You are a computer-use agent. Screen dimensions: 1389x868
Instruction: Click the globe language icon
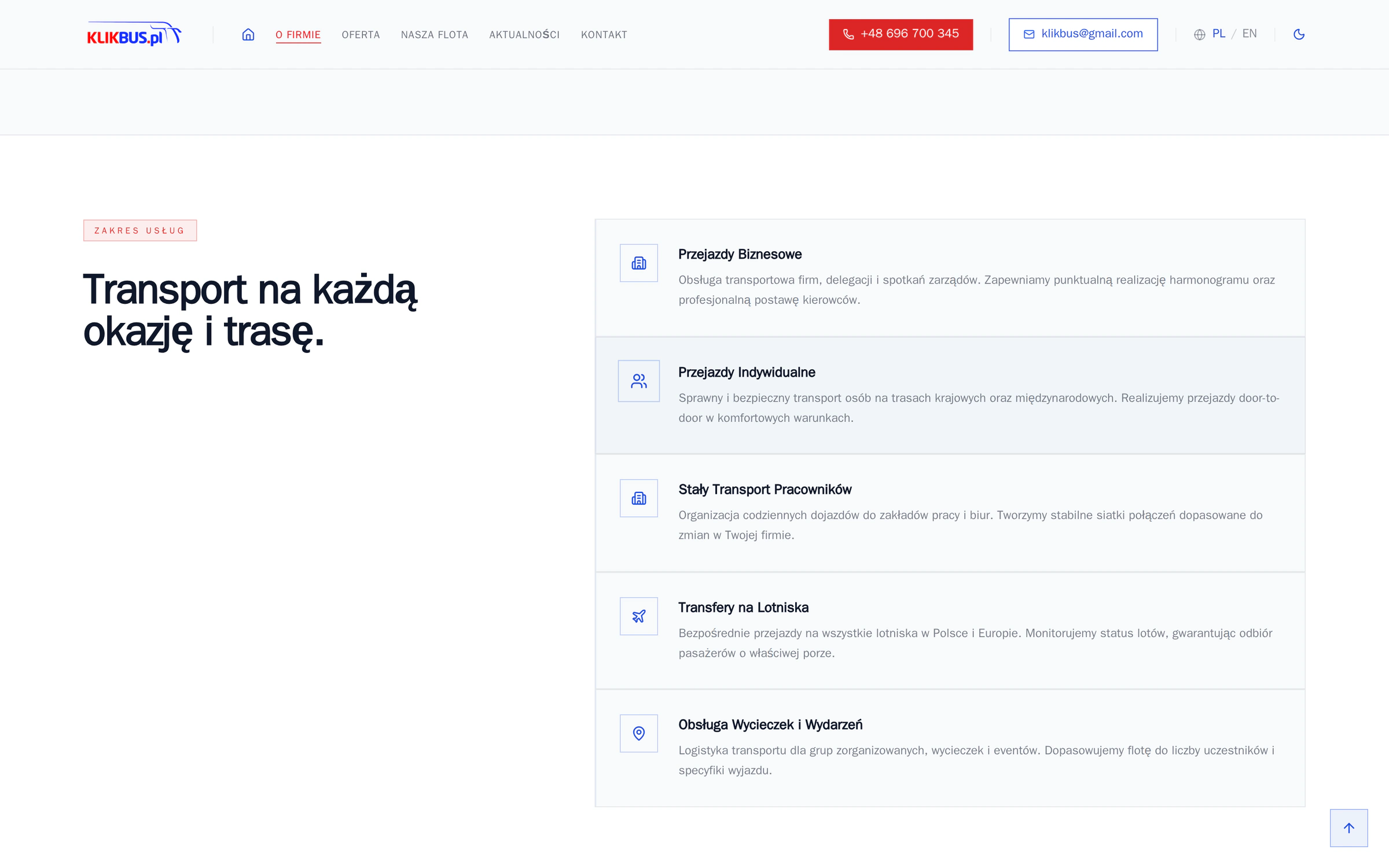pyautogui.click(x=1200, y=35)
